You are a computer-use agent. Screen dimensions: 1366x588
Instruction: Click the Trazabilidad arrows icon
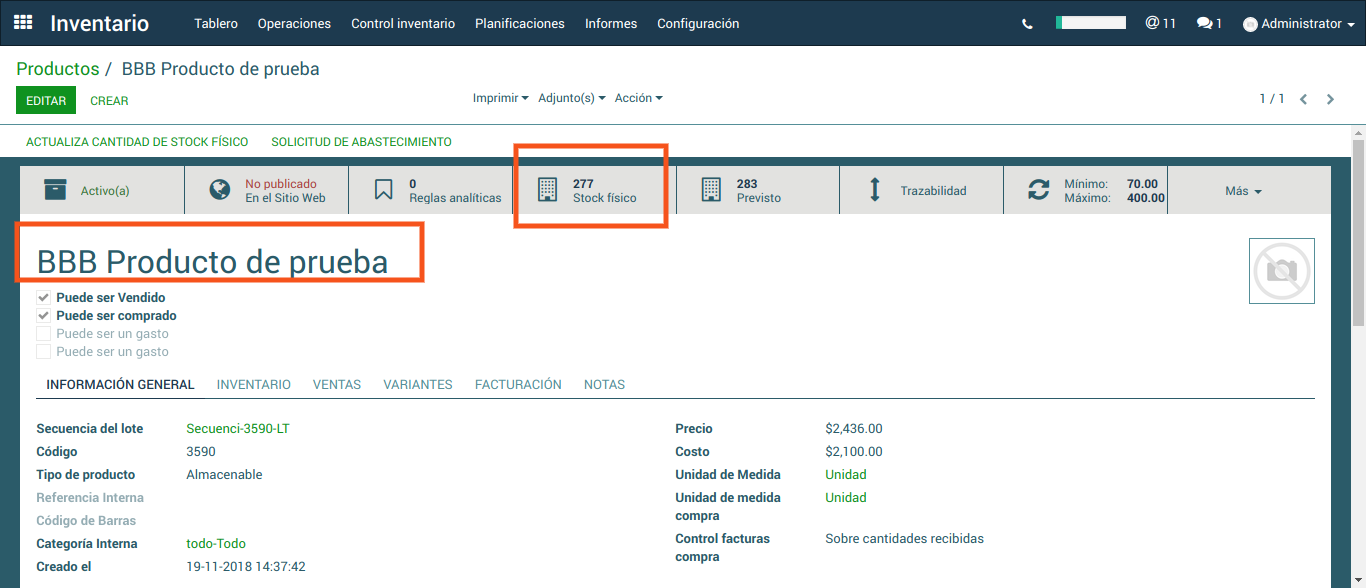875,190
